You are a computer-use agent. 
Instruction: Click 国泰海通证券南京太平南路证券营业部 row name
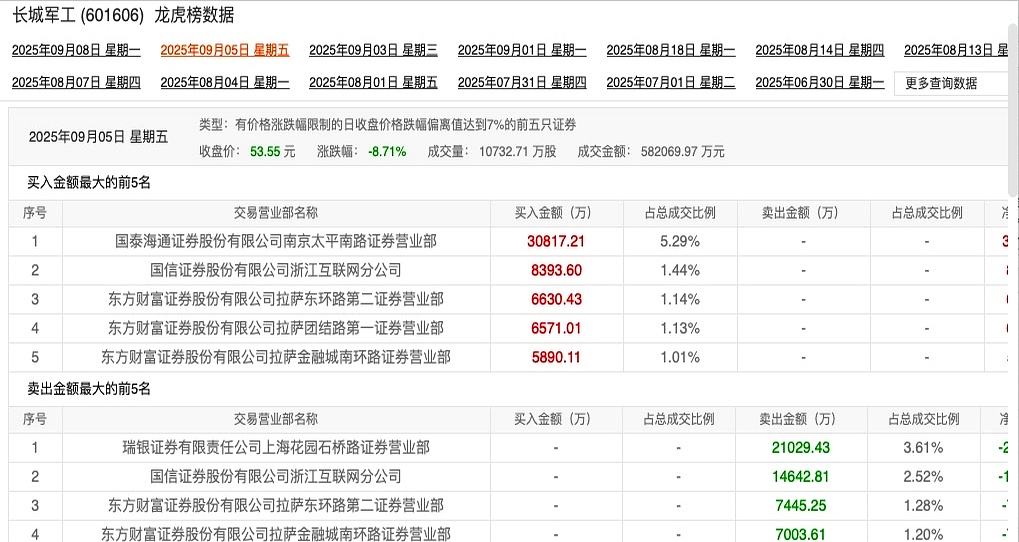[276, 242]
